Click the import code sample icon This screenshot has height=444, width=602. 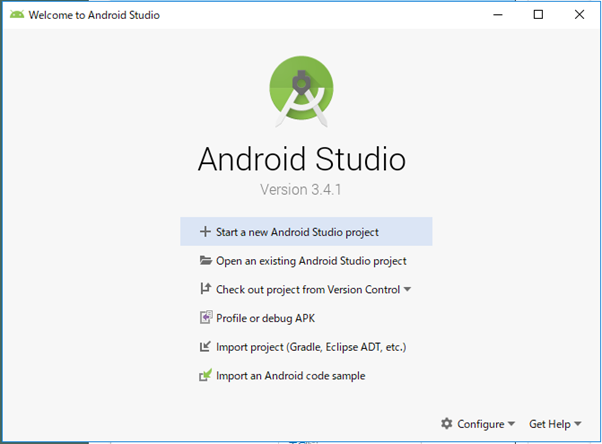click(205, 375)
